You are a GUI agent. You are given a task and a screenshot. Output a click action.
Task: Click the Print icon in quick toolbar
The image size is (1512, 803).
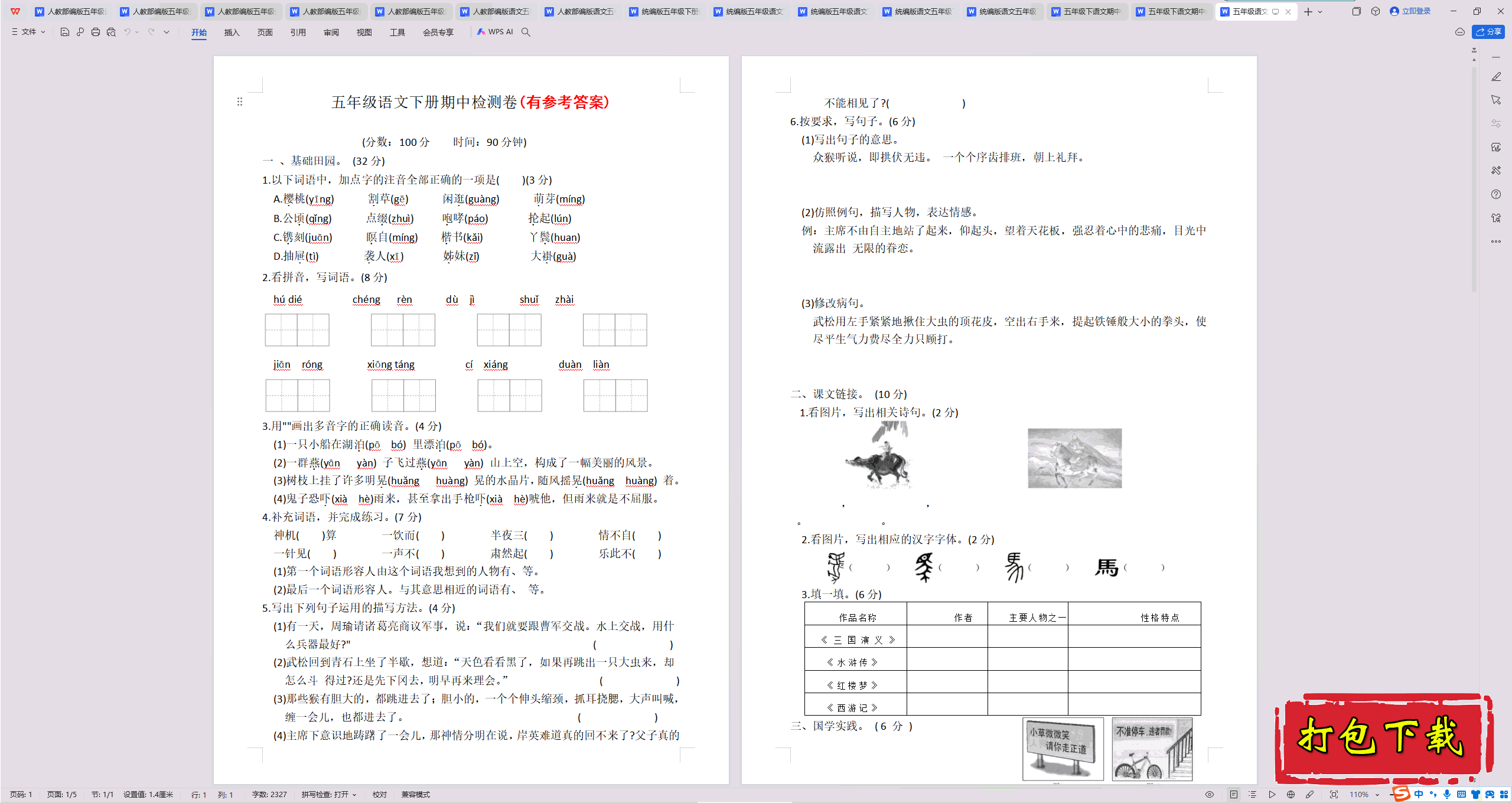click(96, 32)
